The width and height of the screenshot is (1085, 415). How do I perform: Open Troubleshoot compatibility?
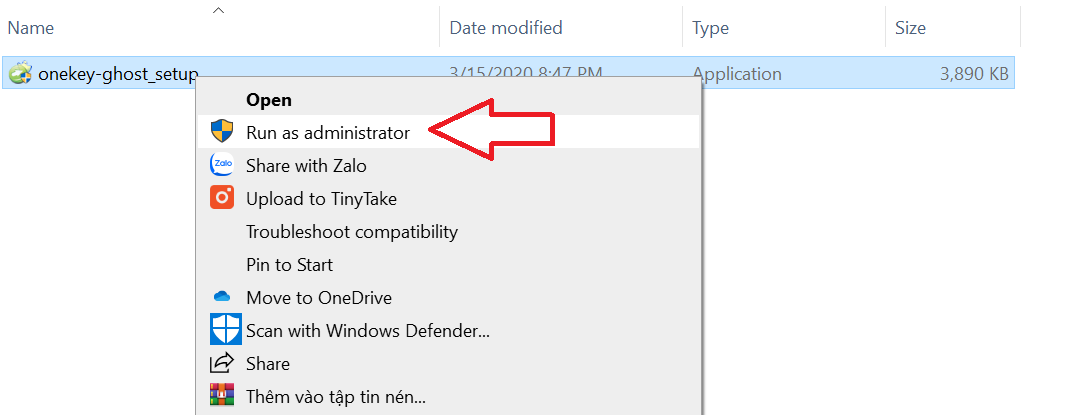point(352,231)
